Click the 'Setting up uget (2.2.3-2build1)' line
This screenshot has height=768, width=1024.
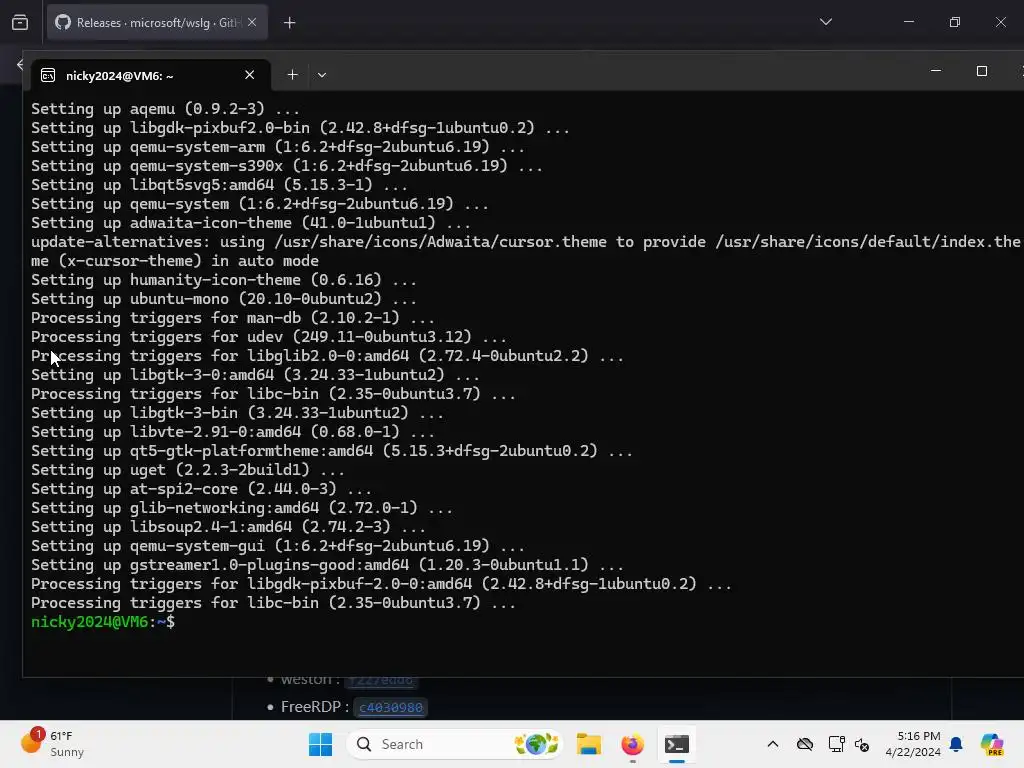[x=187, y=470]
